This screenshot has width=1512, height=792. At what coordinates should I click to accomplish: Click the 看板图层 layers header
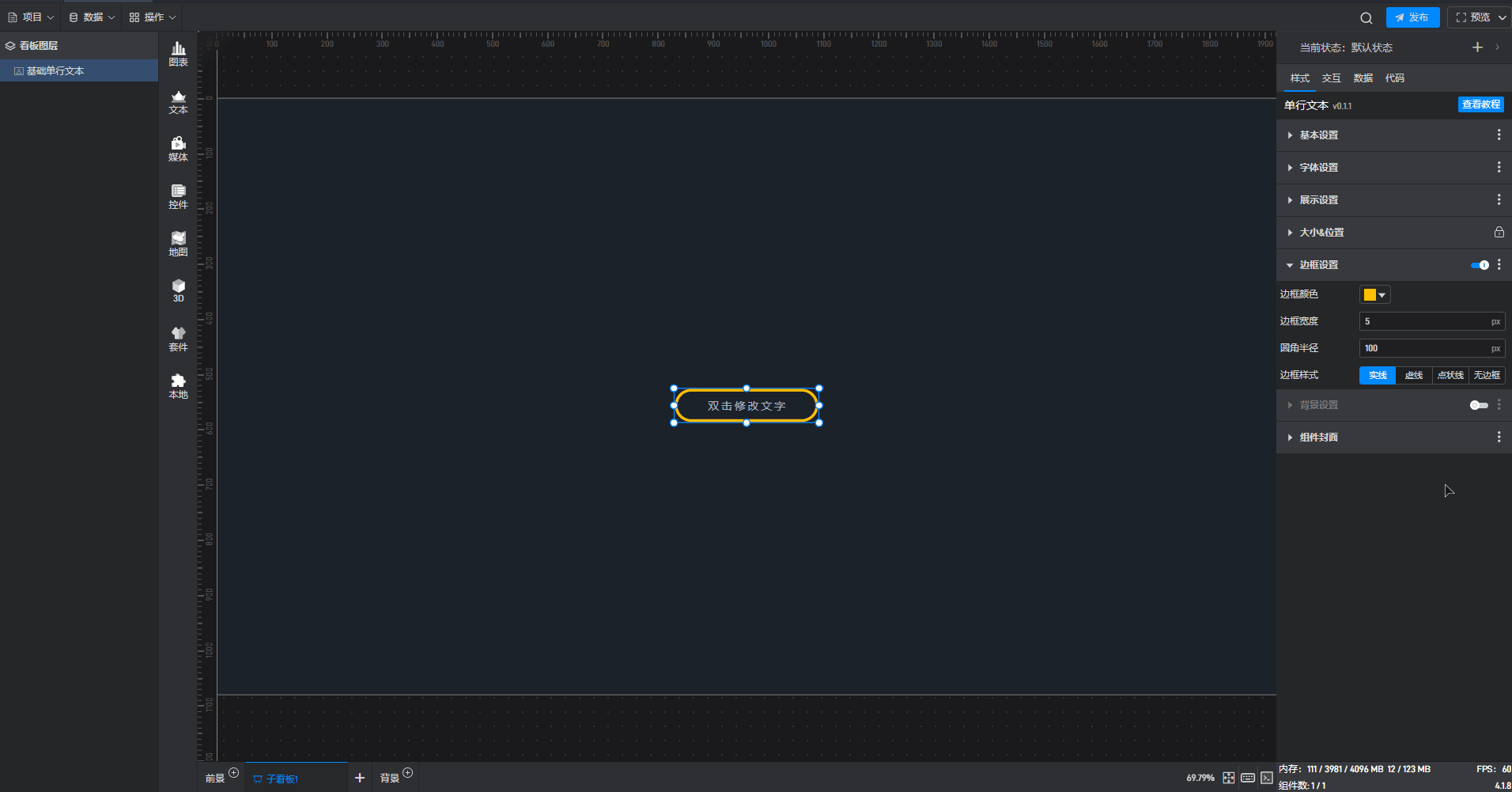(79, 46)
